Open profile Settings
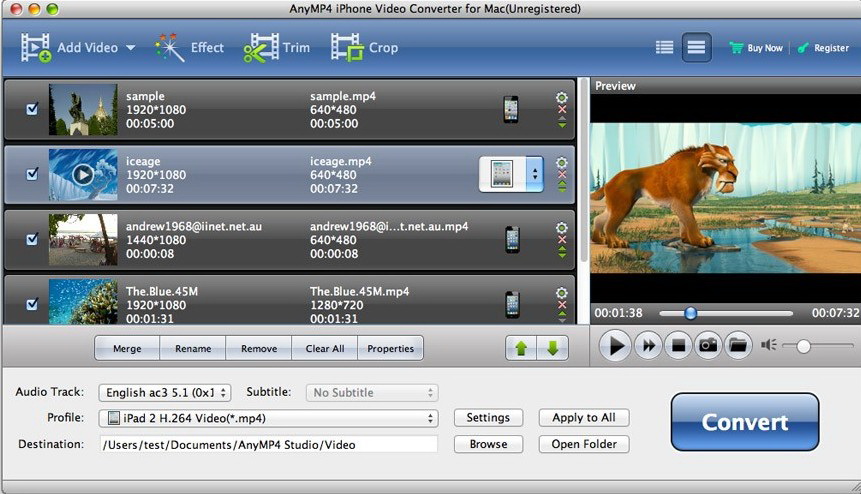Image resolution: width=861 pixels, height=494 pixels. [x=488, y=418]
